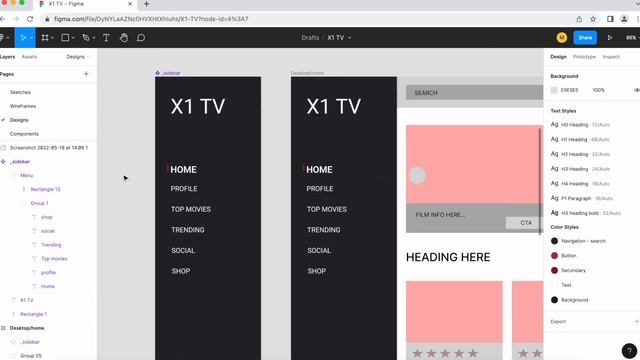Viewport: 640px width, 360px height.
Task: Open browser share icon in address bar
Action: pos(579,19)
